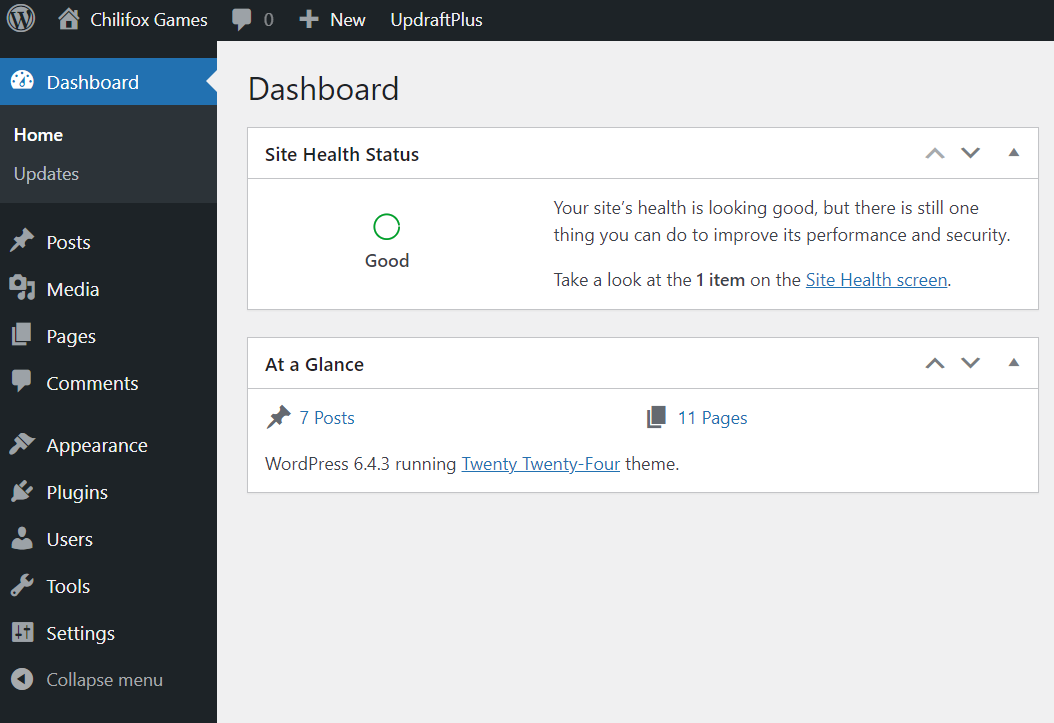Click the Tools wrench icon
The height and width of the screenshot is (723, 1054).
tap(22, 585)
